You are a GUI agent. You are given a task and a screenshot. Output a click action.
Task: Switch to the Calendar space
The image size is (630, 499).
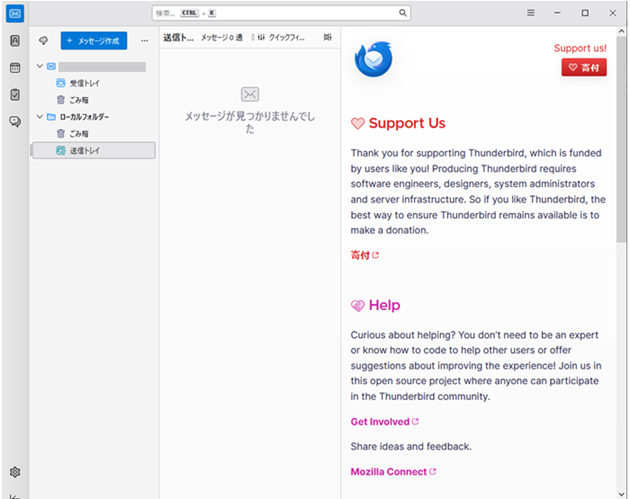tap(15, 68)
